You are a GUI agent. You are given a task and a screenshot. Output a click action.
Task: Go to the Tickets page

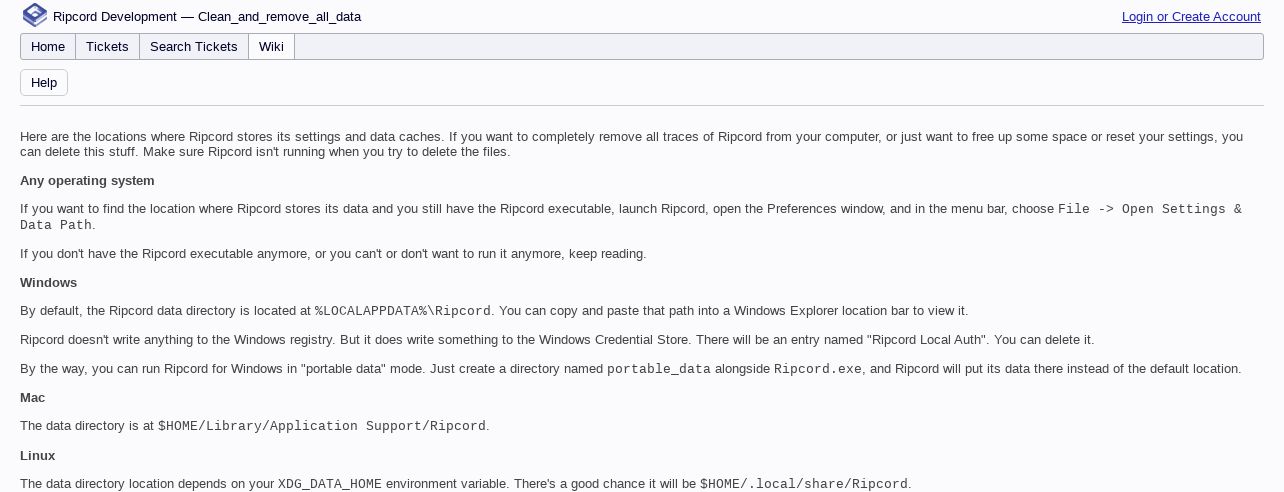click(x=107, y=47)
